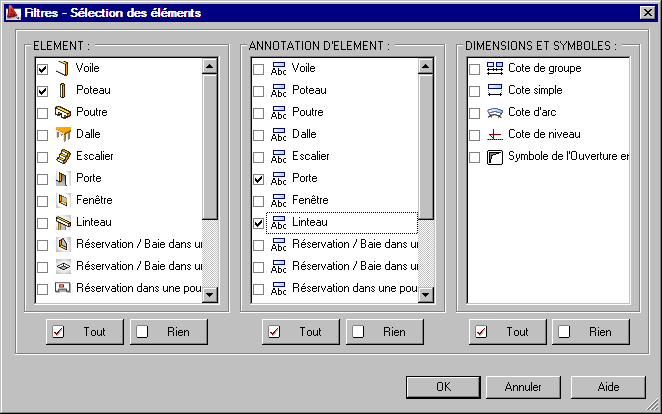Click the Poutre beam icon in ELEMENT list

(x=62, y=112)
